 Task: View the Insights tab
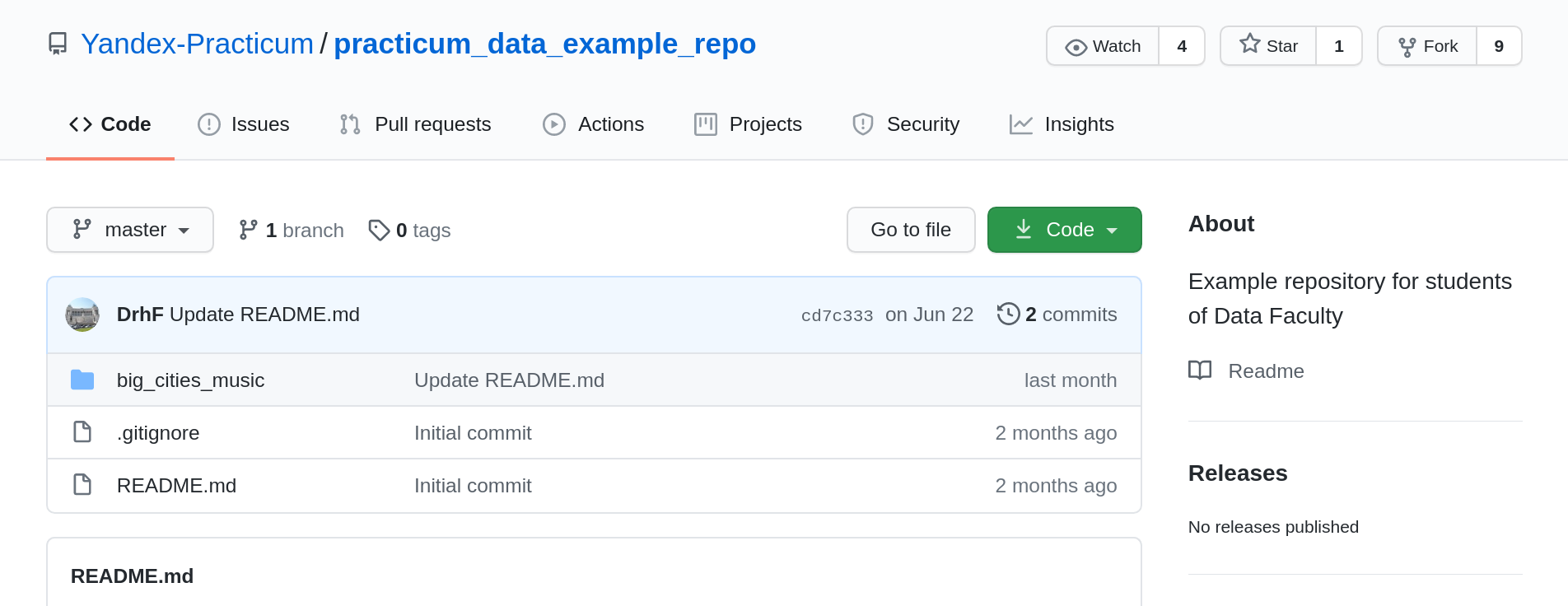click(x=1062, y=124)
